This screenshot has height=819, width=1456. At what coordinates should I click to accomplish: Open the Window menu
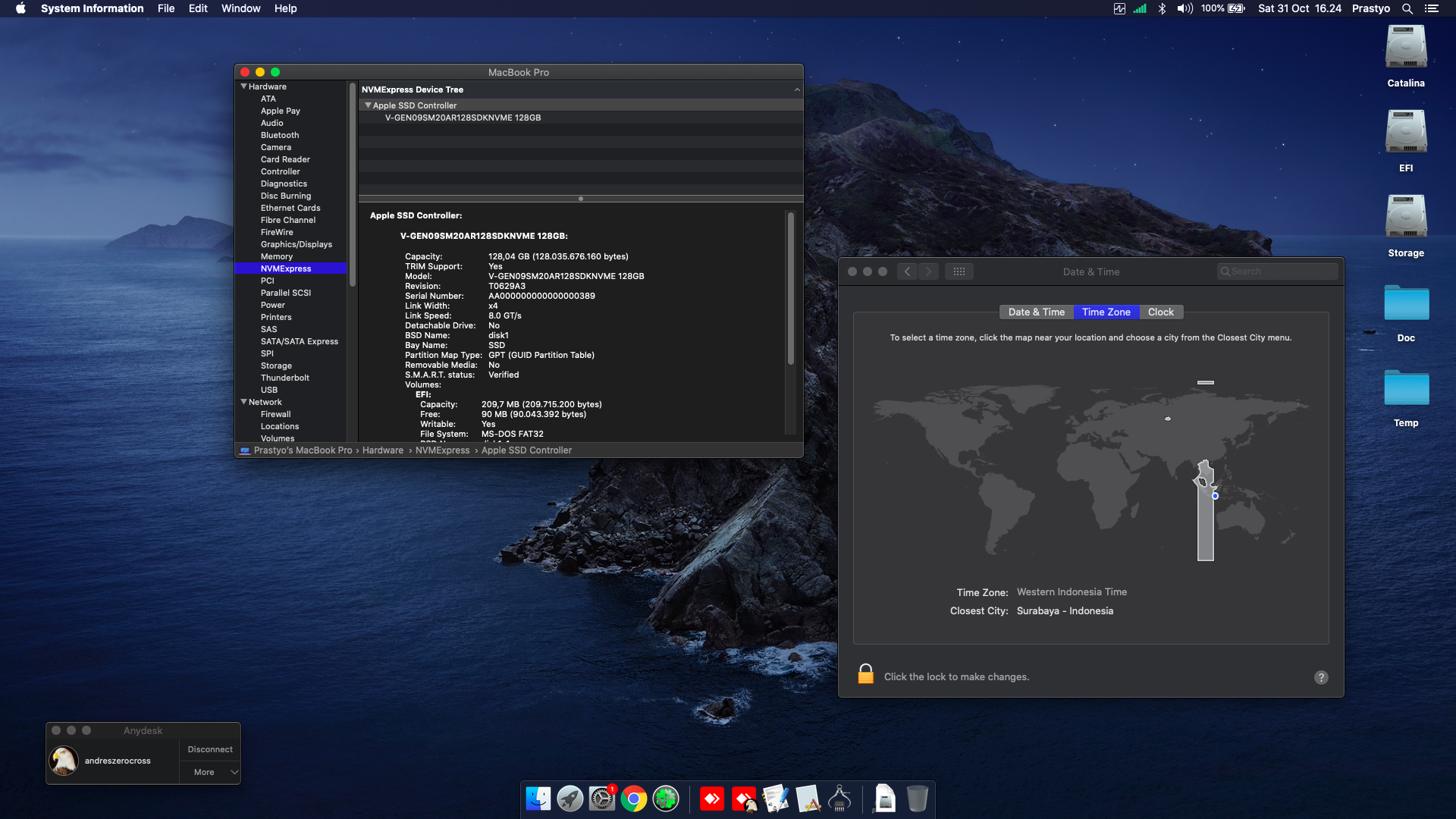(x=240, y=8)
